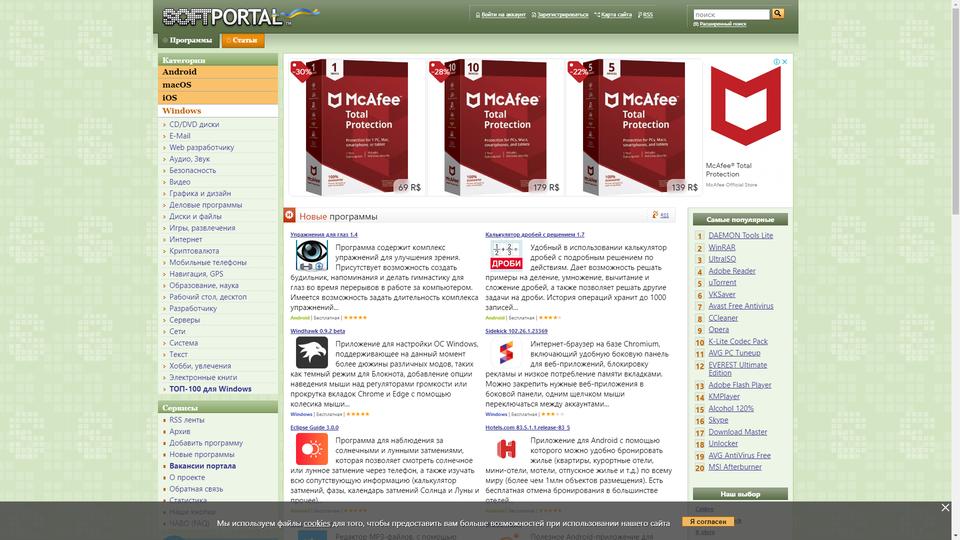Open CD/DVD диски subcategory
This screenshot has width=960, height=540.
[x=194, y=124]
